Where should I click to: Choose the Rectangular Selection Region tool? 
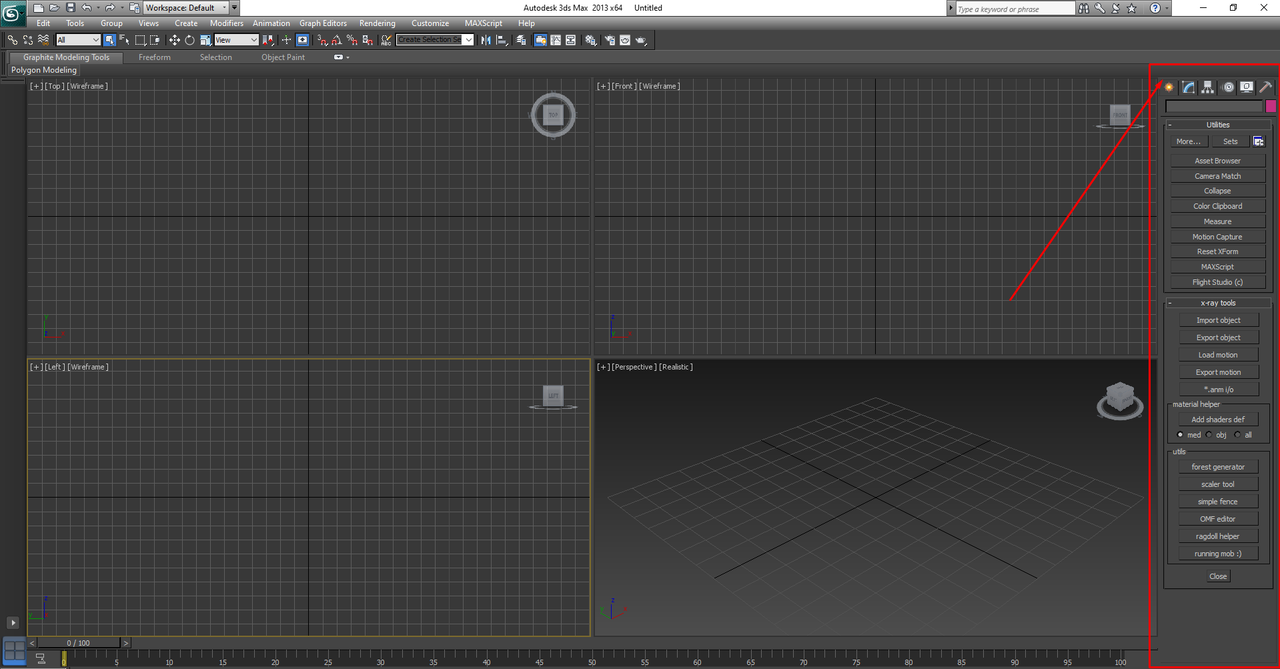click(x=140, y=40)
